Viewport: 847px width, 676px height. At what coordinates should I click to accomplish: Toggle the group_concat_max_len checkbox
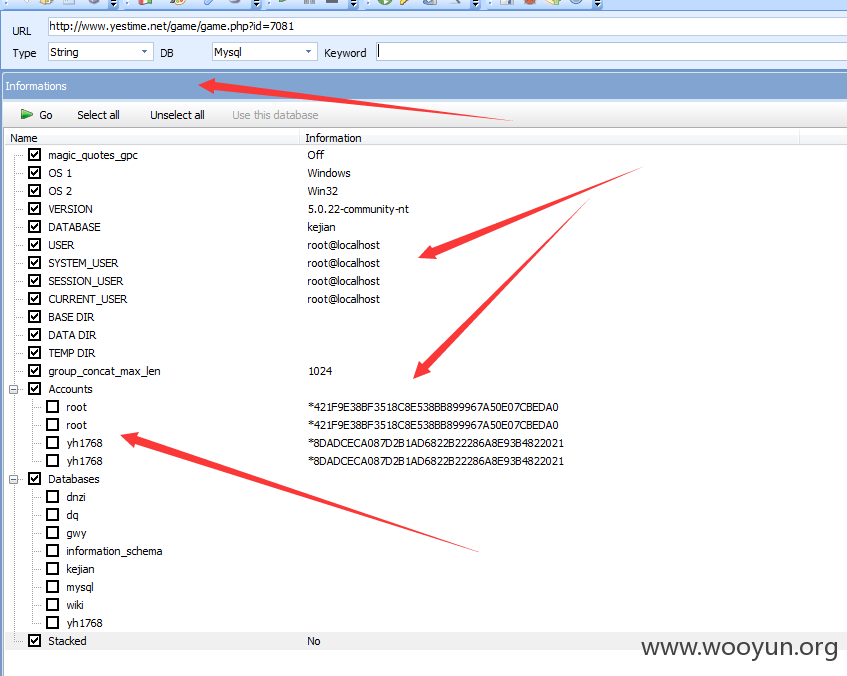coord(35,371)
